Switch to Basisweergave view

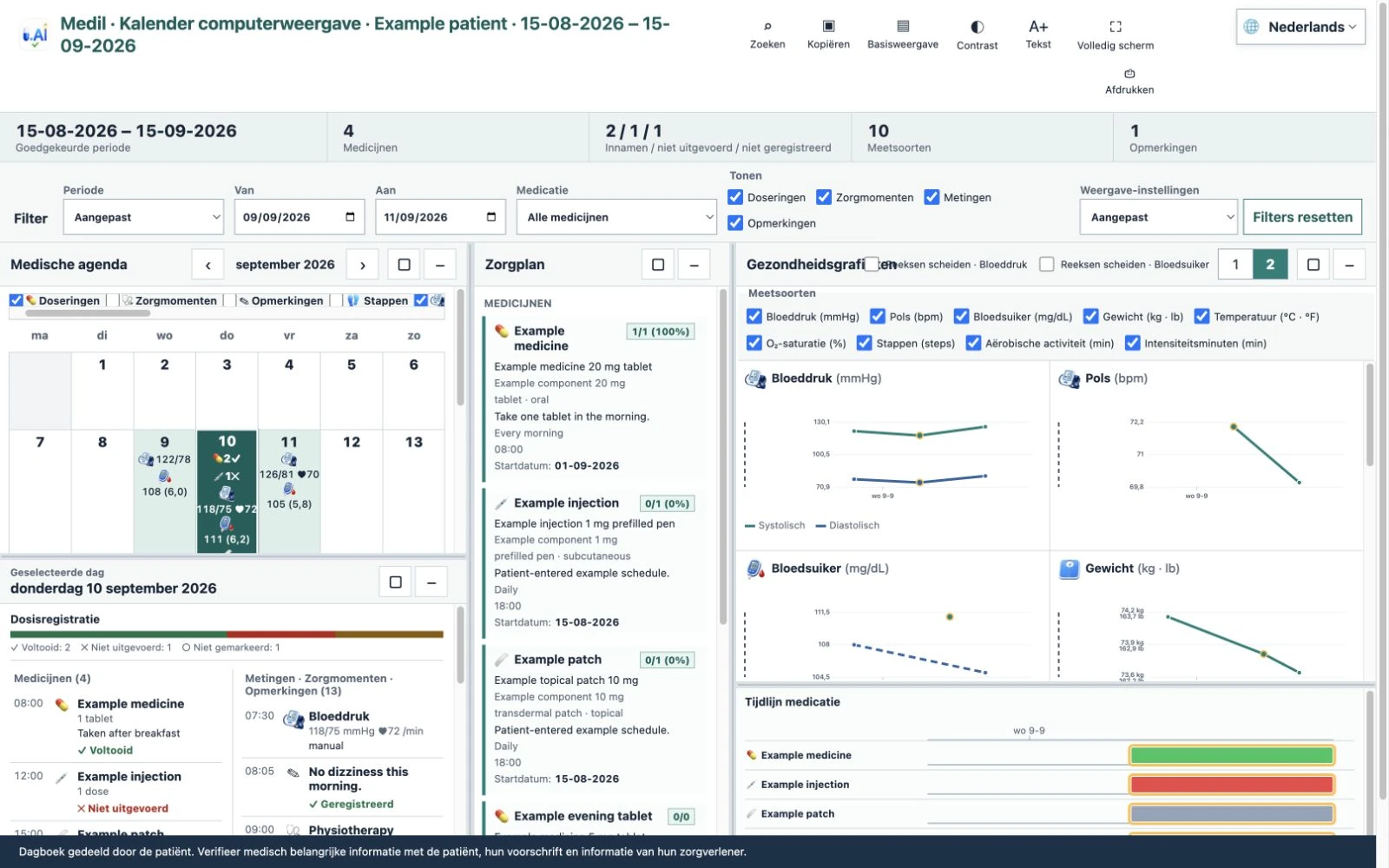click(x=903, y=35)
